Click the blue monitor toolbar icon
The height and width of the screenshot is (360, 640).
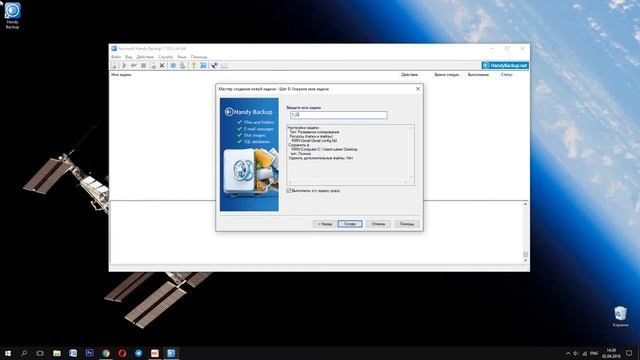tap(203, 65)
